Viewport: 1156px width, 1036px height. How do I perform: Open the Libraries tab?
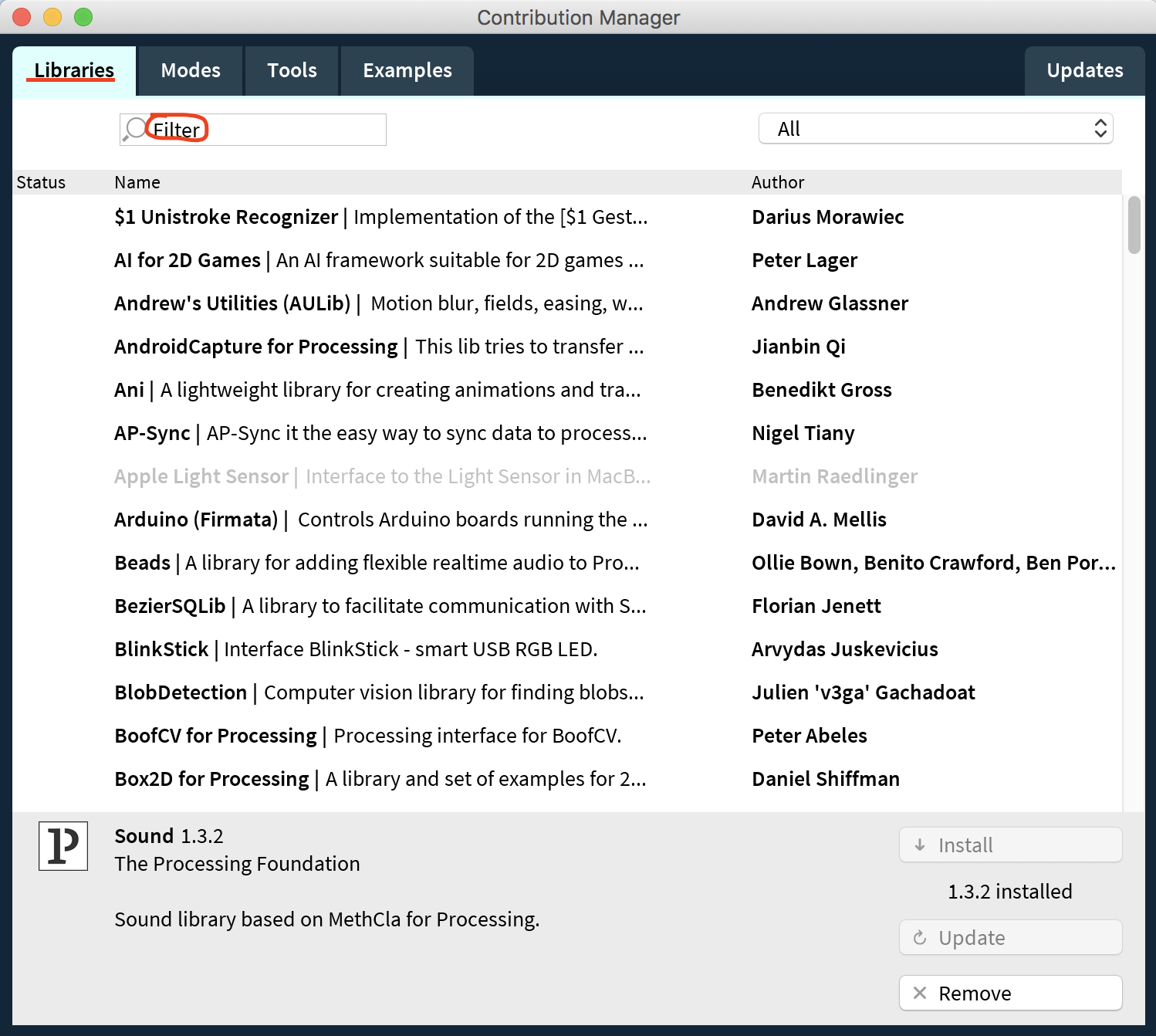pos(74,70)
